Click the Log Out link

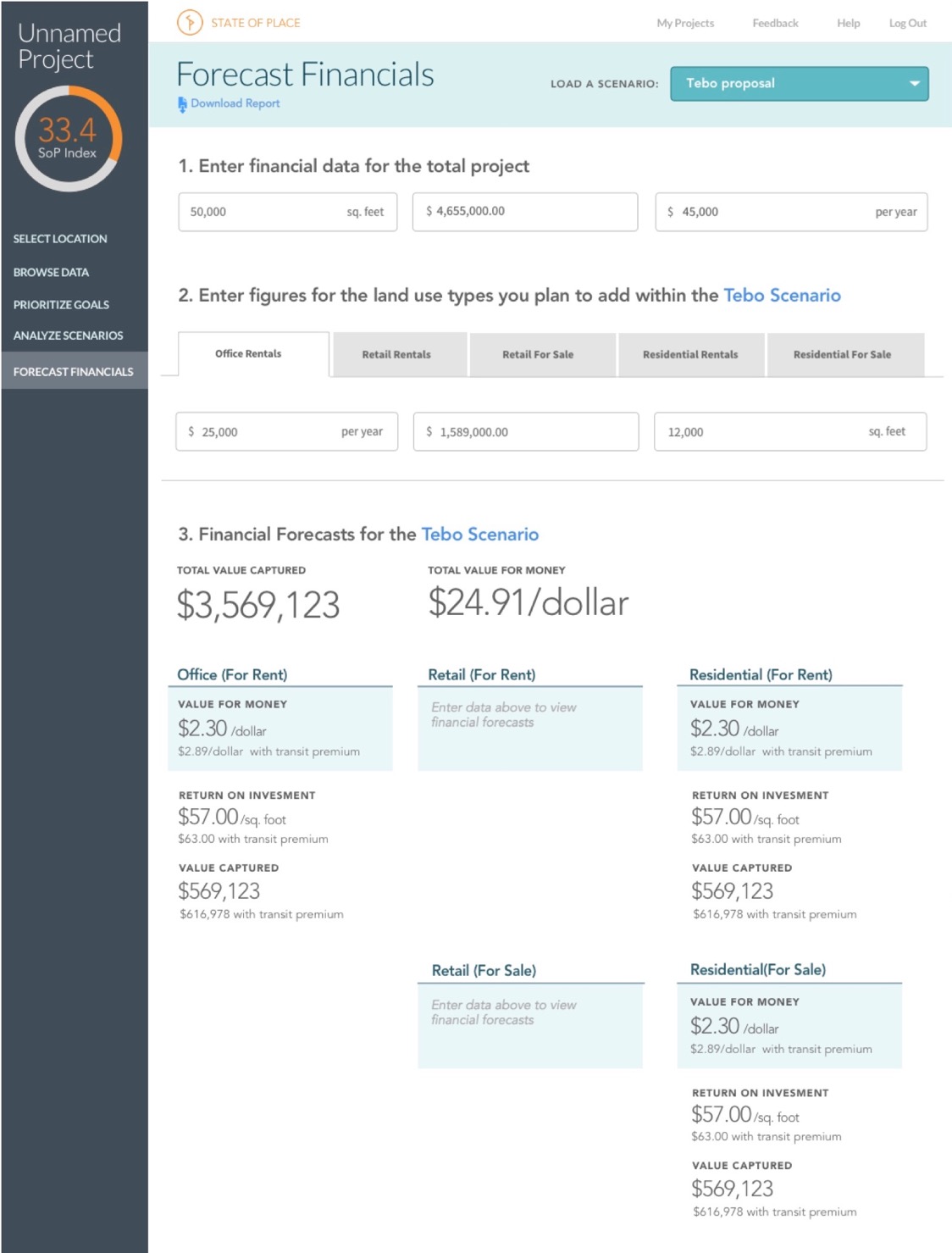click(x=908, y=23)
